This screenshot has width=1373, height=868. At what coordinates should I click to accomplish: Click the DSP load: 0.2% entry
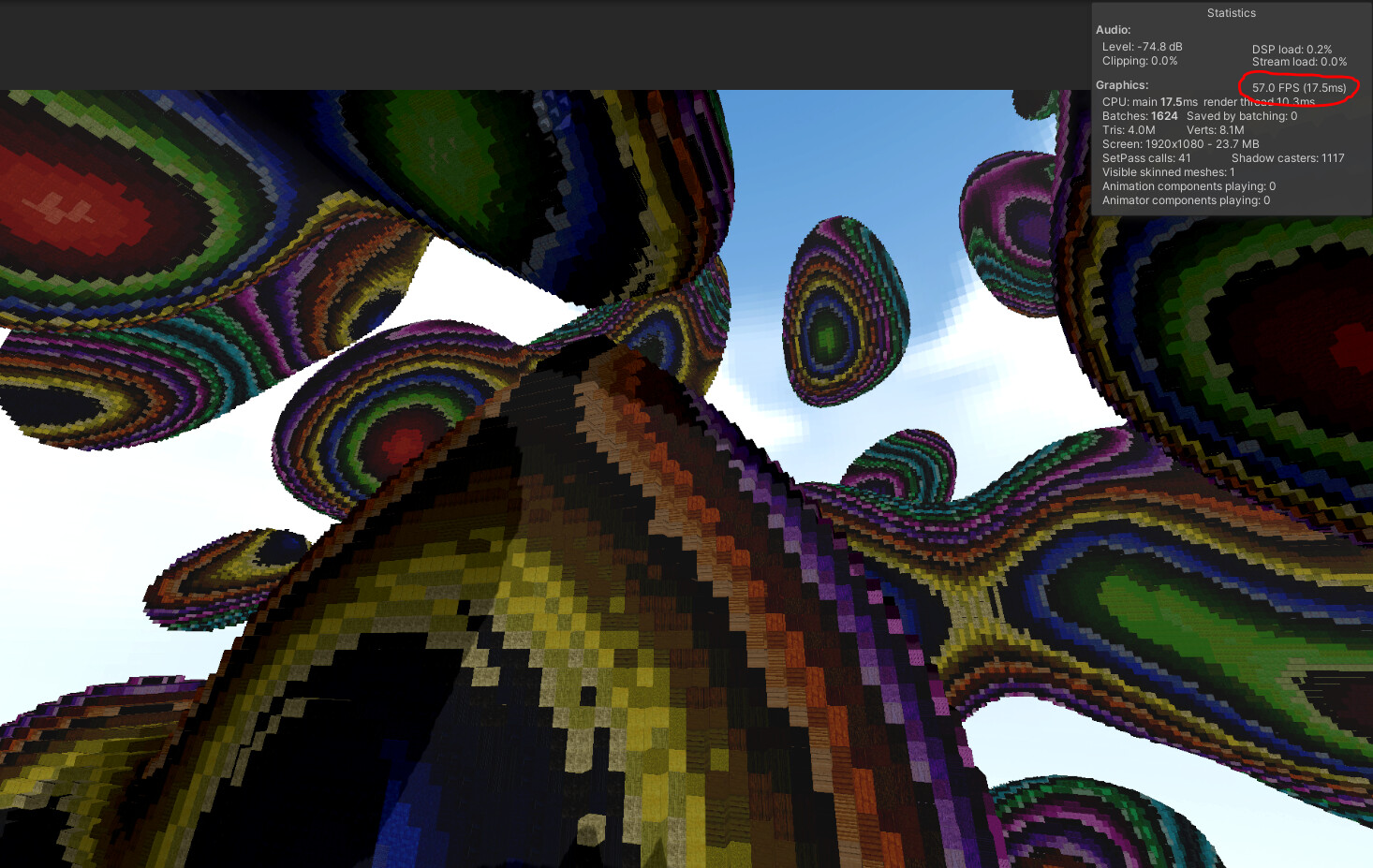pyautogui.click(x=1292, y=50)
